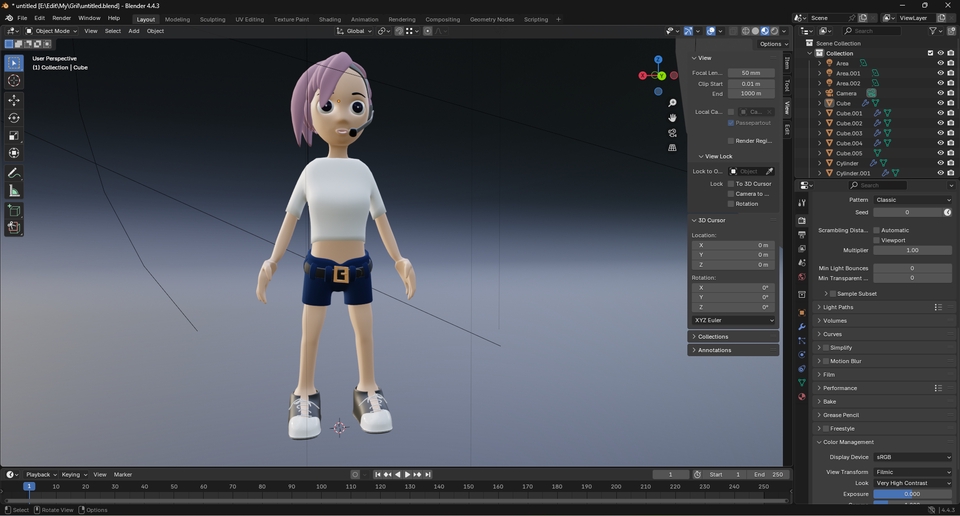
Task: Adjust the Exposure slider
Action: [912, 494]
